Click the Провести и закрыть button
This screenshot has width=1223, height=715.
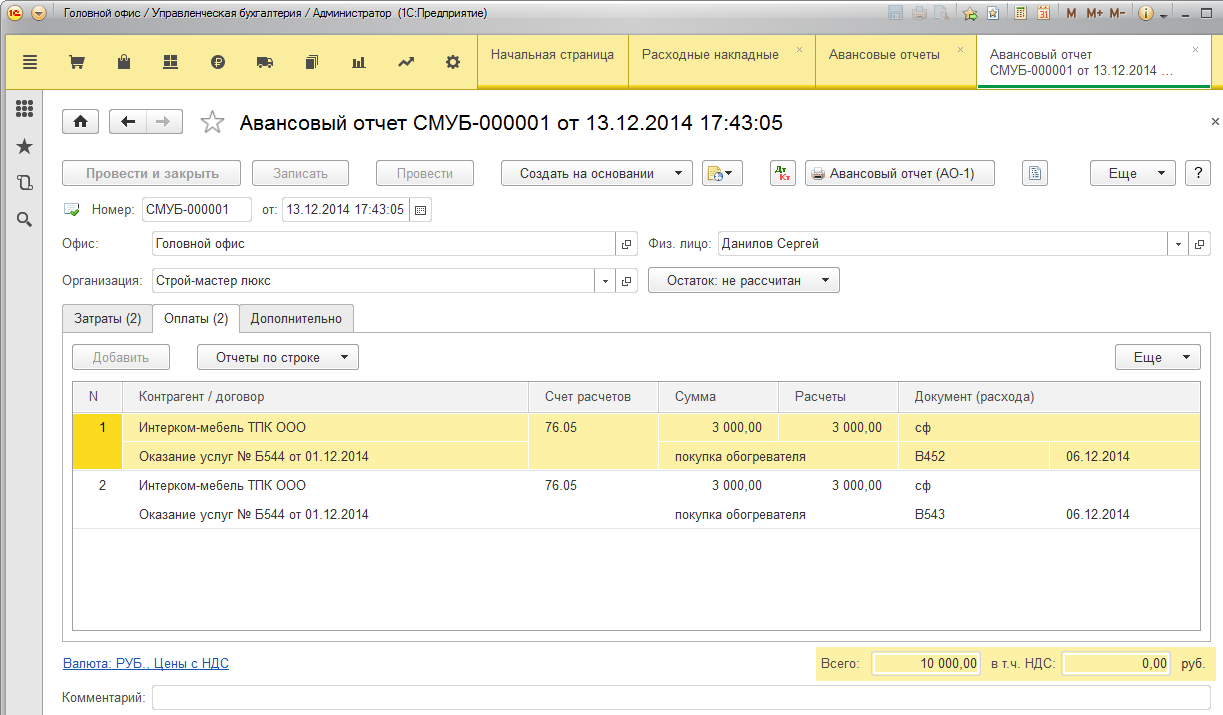coord(152,173)
